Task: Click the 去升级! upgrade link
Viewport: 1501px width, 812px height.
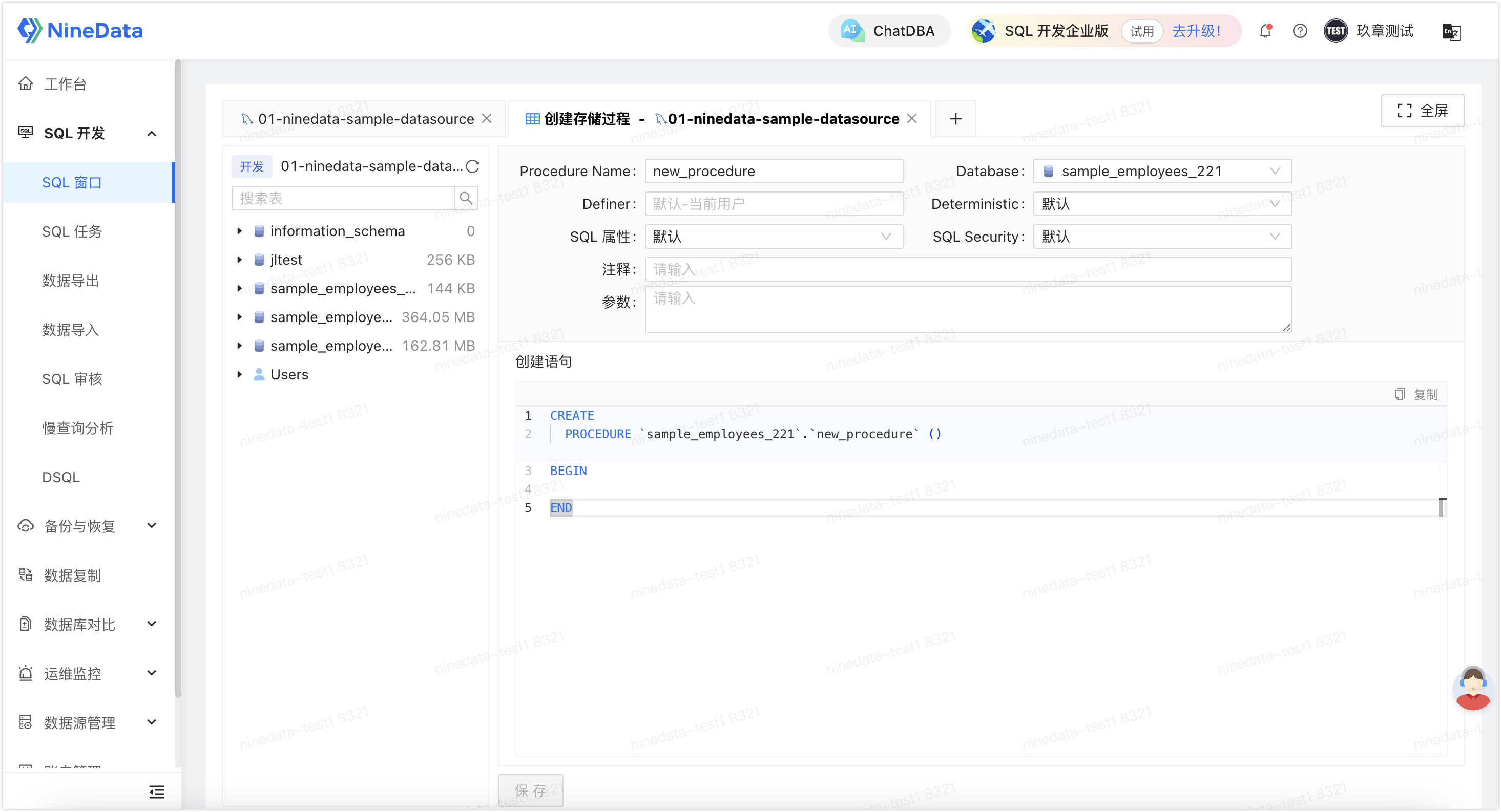Action: coord(1196,31)
